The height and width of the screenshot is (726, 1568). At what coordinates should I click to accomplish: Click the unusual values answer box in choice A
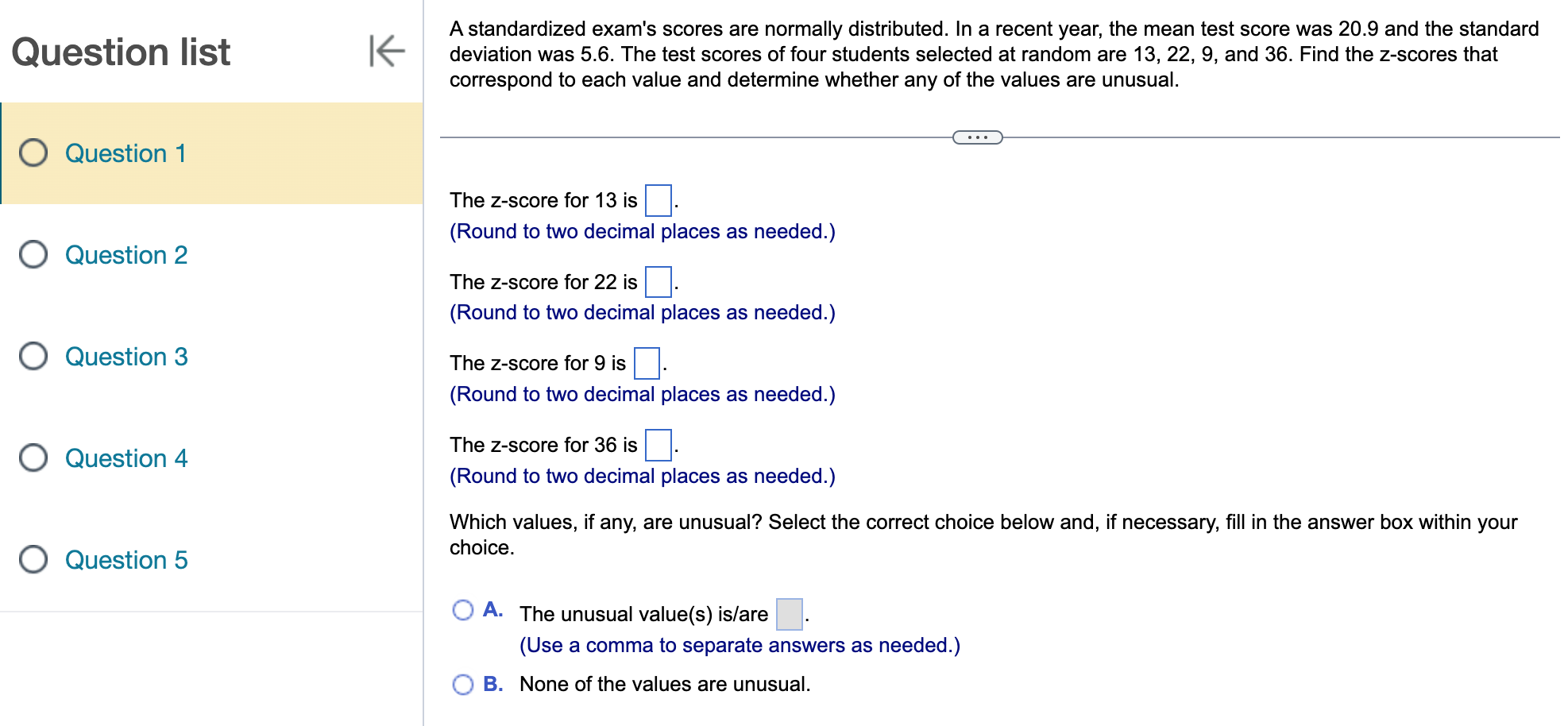pos(788,614)
